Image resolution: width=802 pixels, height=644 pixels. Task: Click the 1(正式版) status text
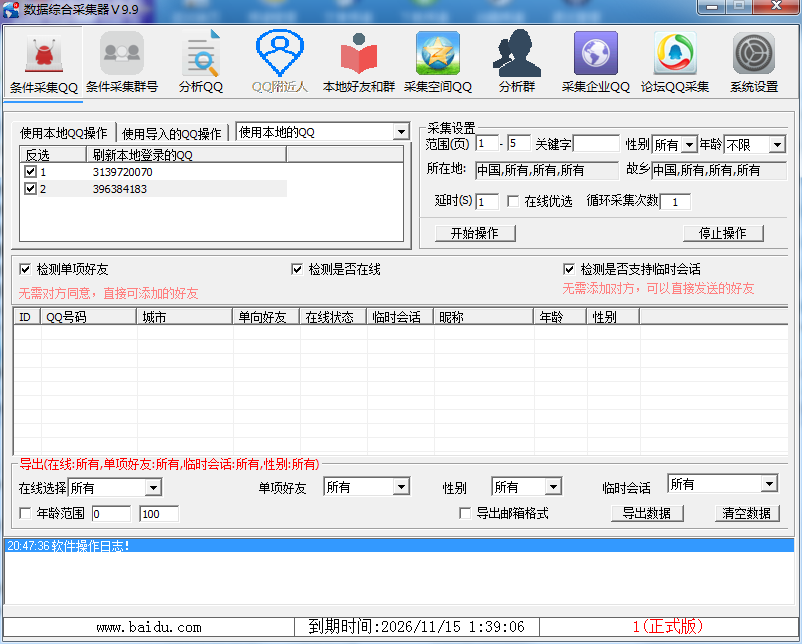pos(667,626)
